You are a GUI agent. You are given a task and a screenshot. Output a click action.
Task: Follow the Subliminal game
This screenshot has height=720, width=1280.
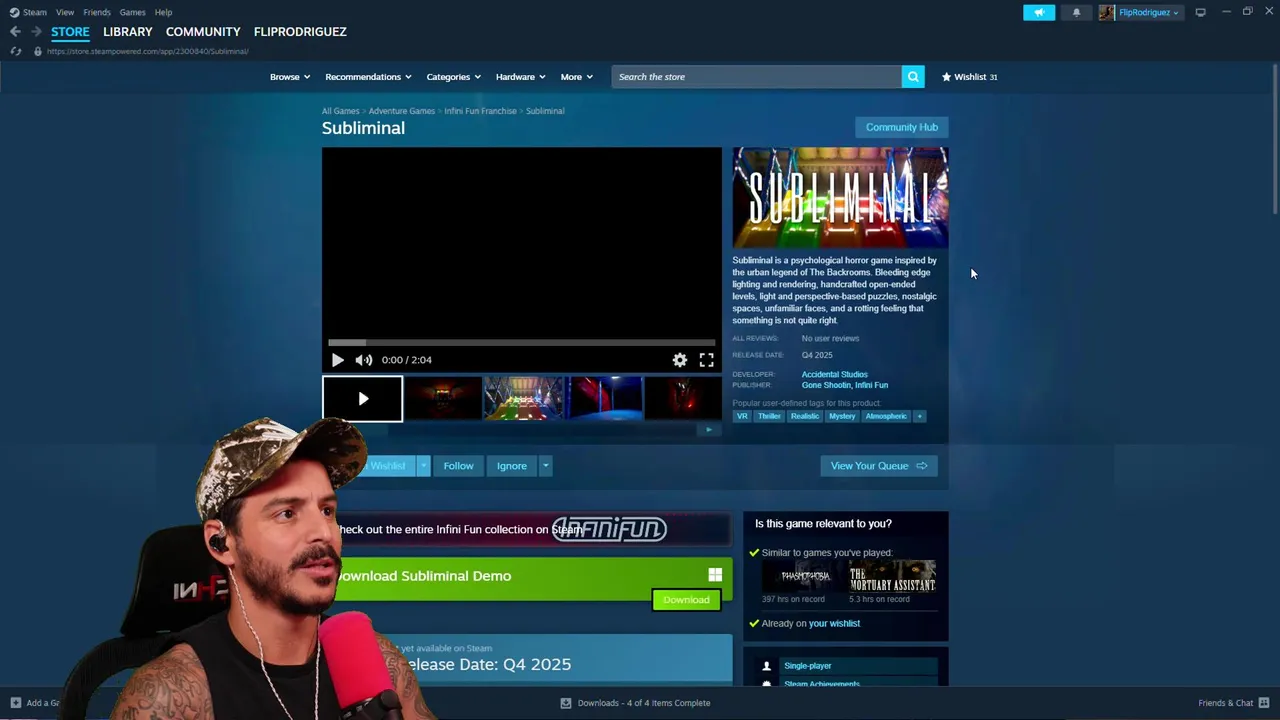(x=458, y=466)
